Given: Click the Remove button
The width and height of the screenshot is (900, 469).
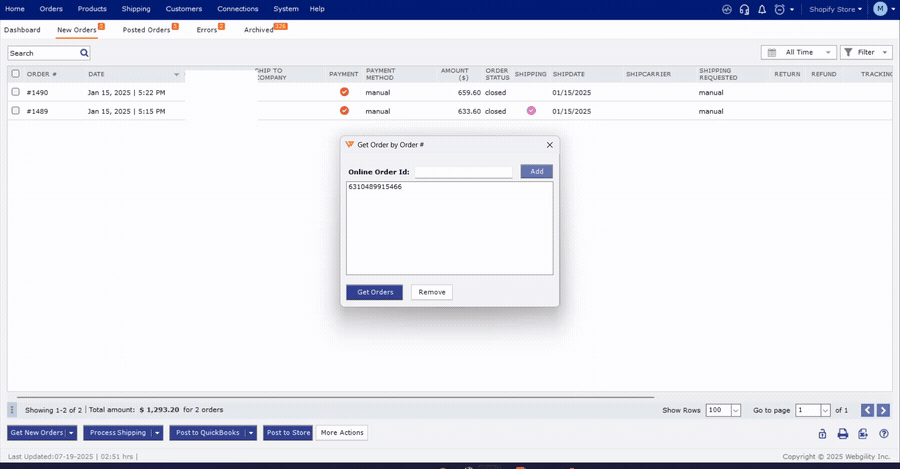Looking at the screenshot, I should click(x=432, y=292).
